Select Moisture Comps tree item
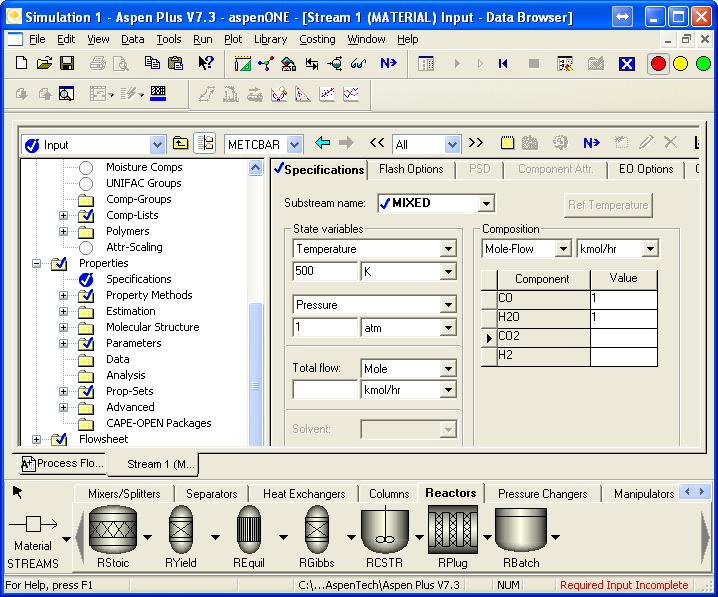The image size is (718, 597). pos(144,167)
